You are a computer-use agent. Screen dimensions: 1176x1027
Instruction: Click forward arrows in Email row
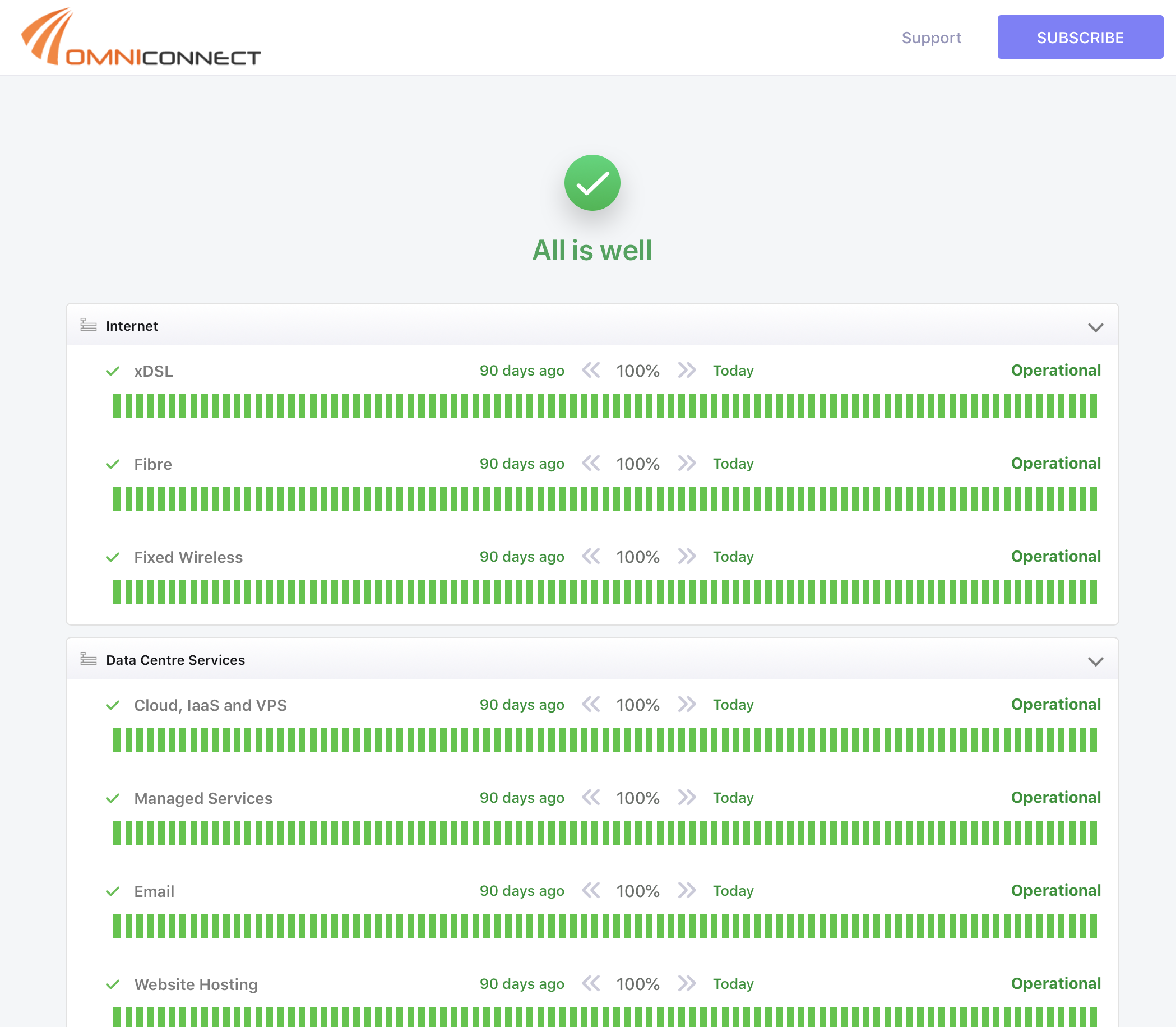(687, 890)
